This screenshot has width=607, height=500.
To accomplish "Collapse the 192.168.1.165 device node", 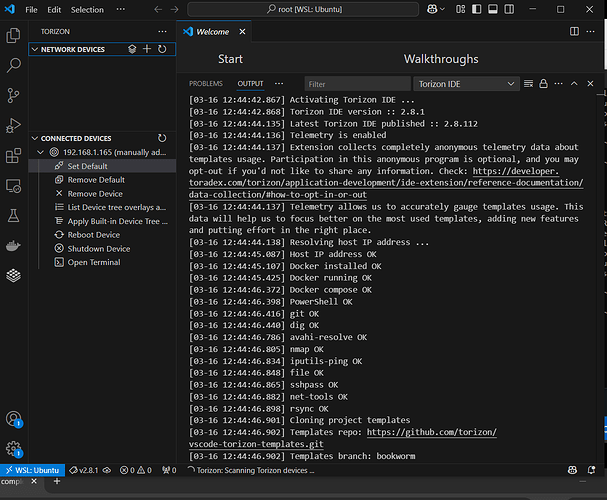I will [x=41, y=152].
